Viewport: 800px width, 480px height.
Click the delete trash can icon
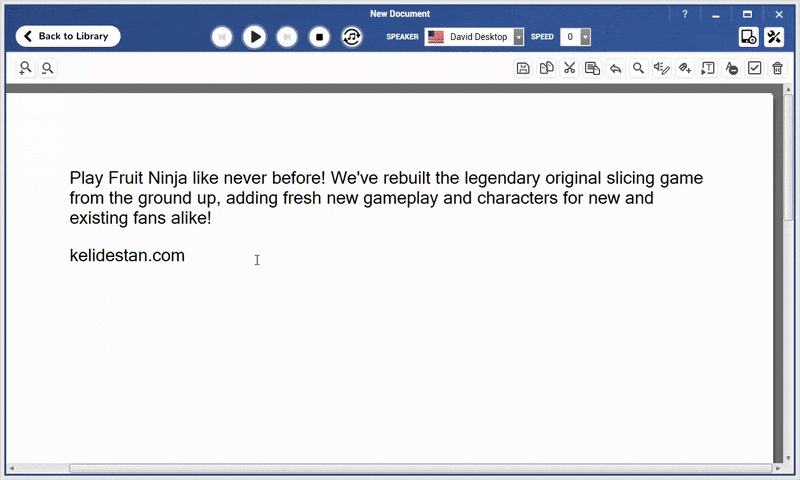778,68
